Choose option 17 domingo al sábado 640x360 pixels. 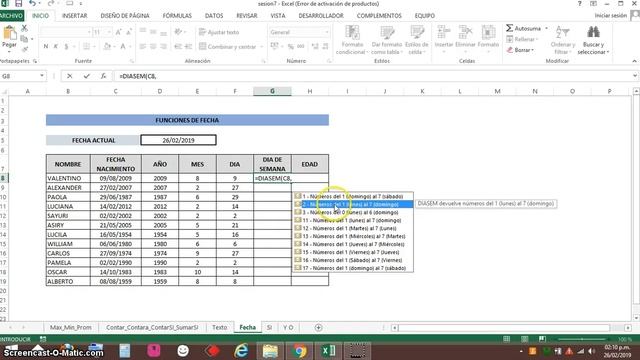[353, 268]
